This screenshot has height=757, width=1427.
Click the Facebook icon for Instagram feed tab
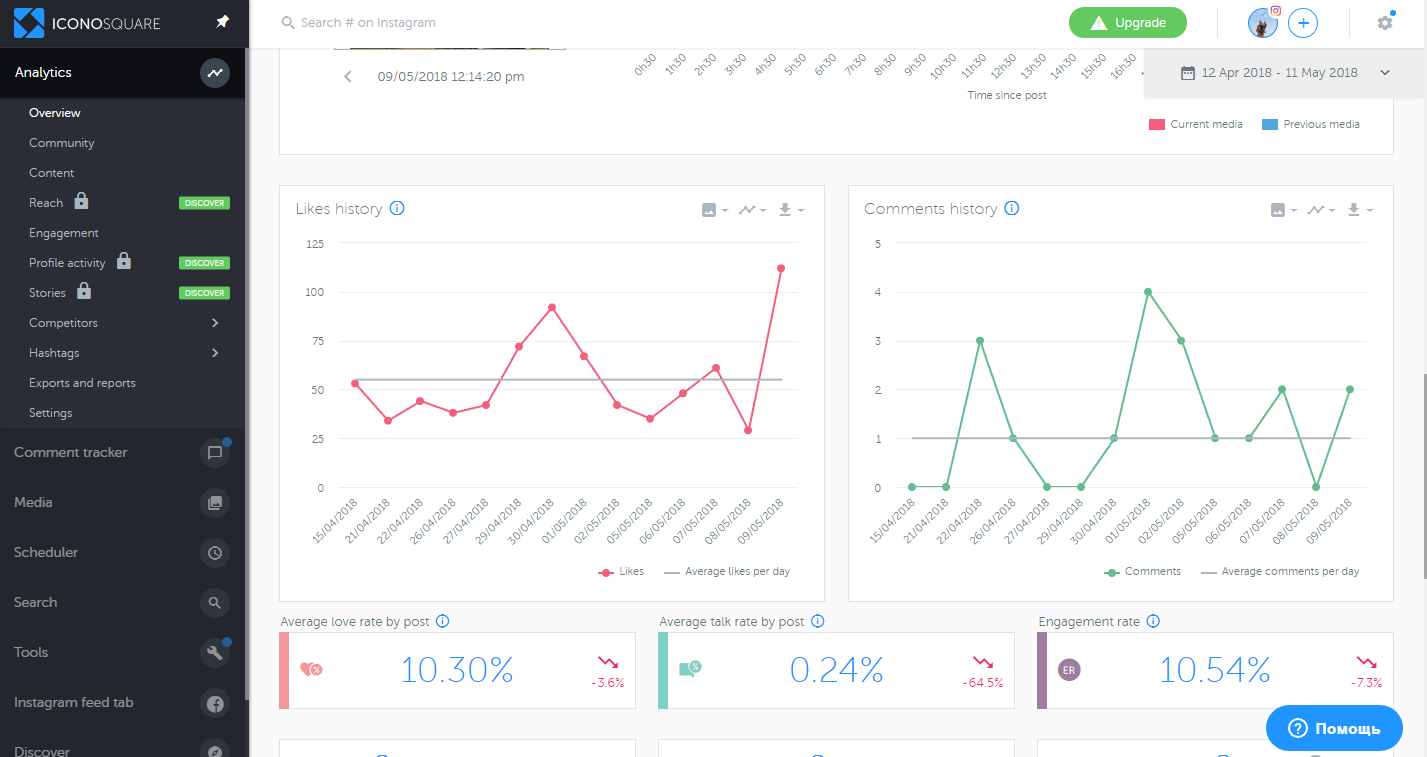[x=214, y=703]
